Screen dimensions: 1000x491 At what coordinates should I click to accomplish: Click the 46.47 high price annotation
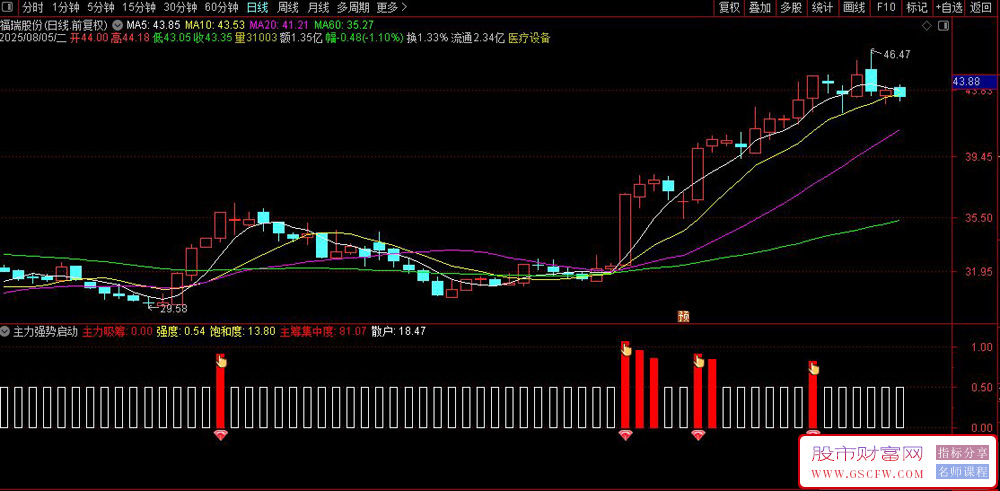pos(897,55)
